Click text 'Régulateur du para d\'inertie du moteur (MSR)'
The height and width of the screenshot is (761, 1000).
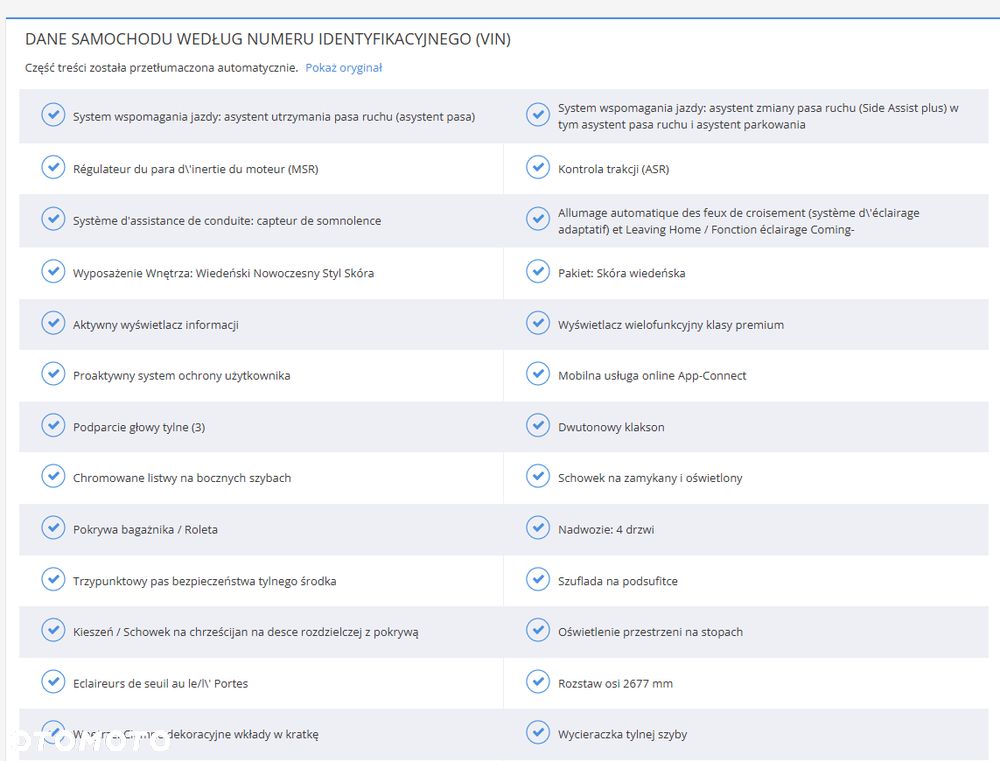coord(196,169)
